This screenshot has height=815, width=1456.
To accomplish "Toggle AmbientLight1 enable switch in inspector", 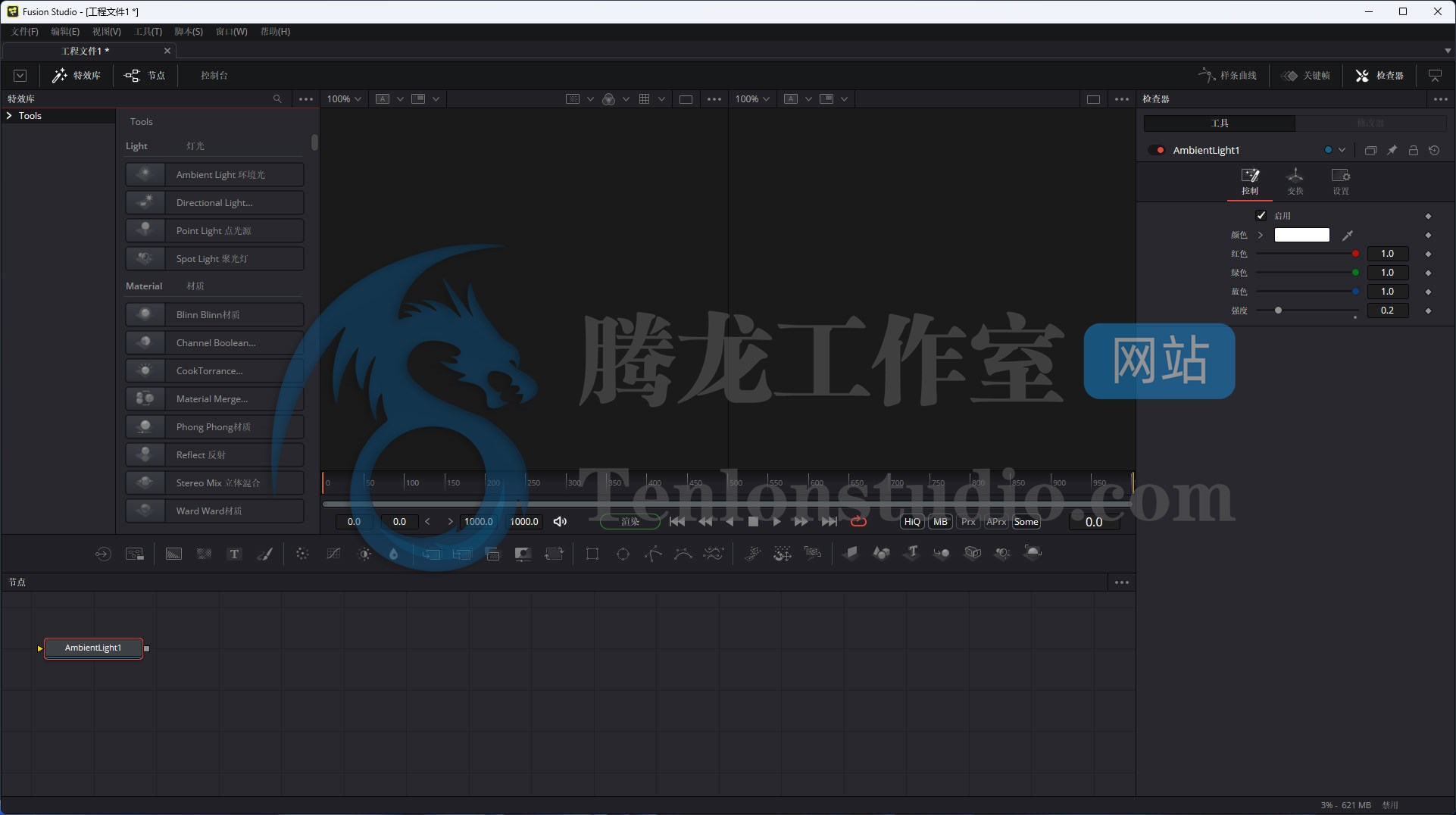I will point(1157,150).
